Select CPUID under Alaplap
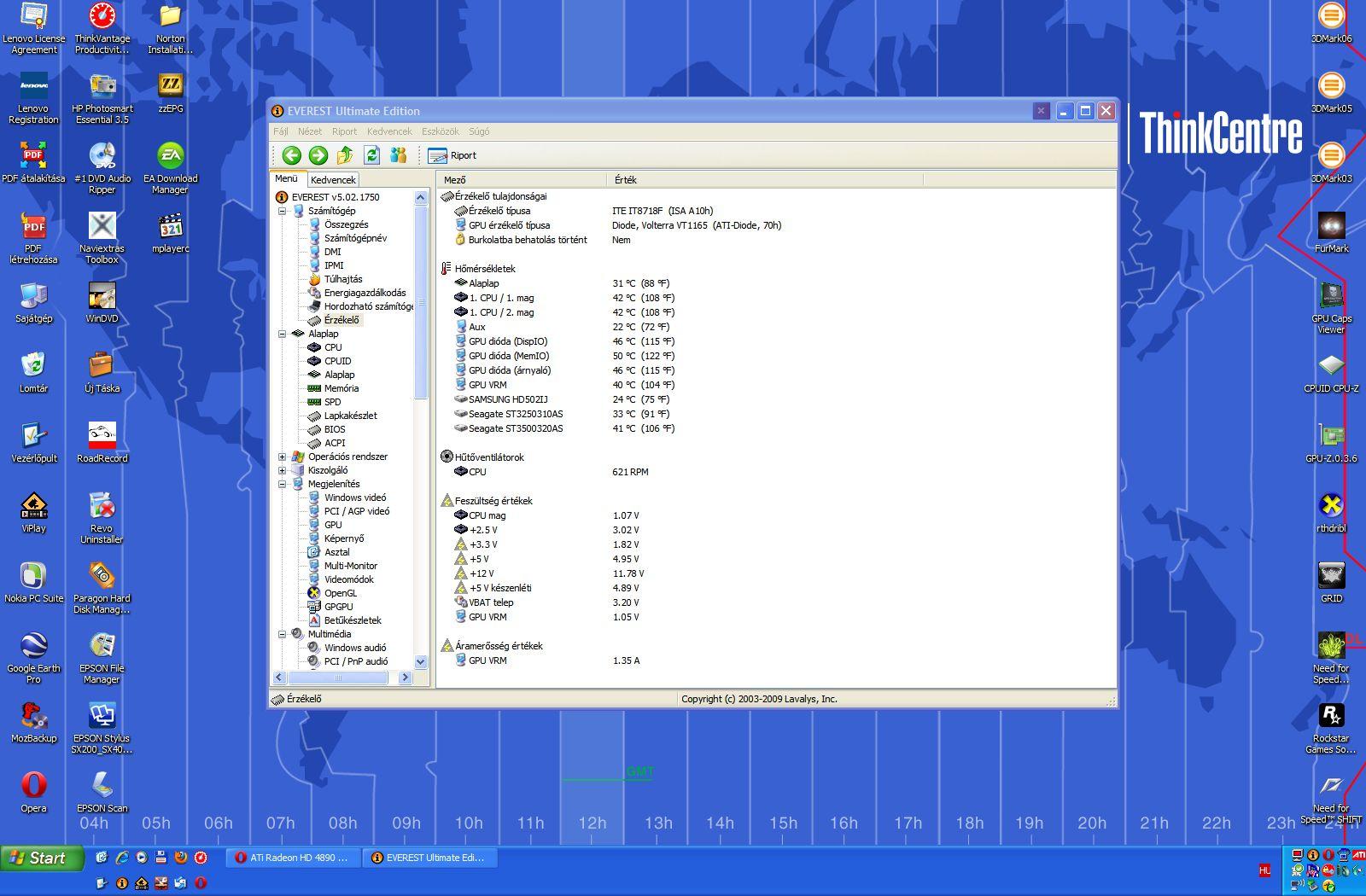 pos(337,361)
